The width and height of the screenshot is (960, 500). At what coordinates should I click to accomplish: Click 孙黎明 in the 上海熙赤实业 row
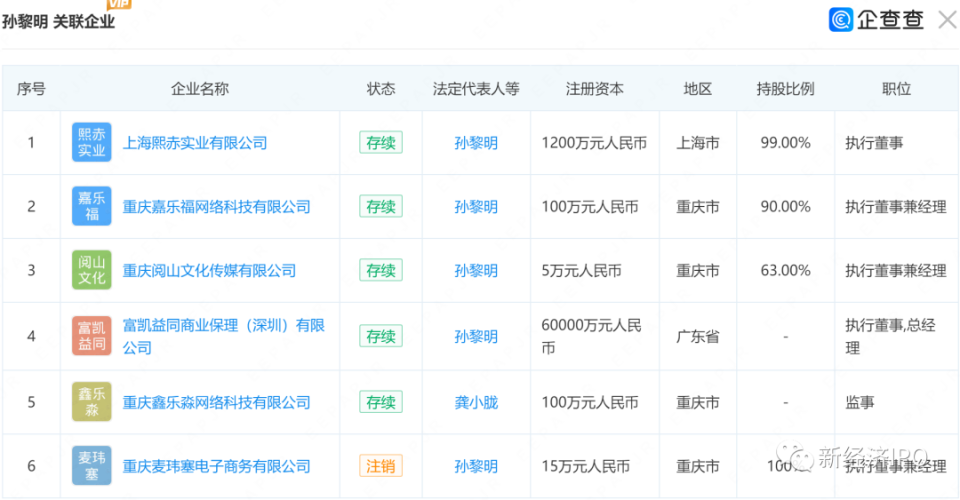point(476,143)
